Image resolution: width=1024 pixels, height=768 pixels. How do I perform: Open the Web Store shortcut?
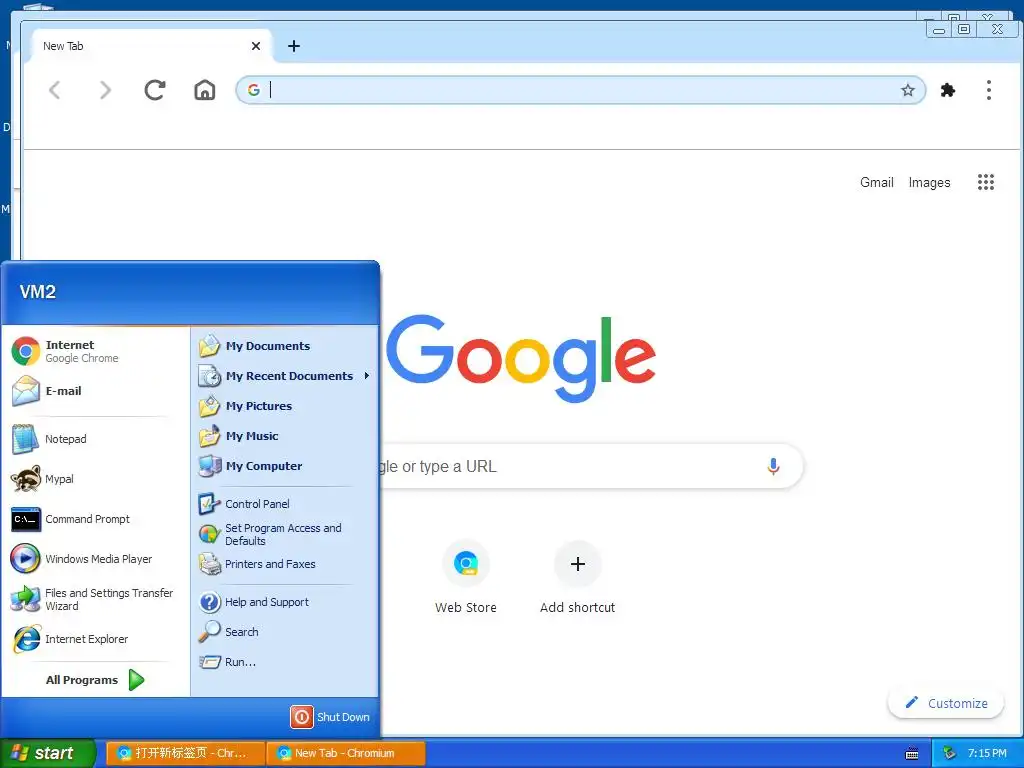(466, 577)
